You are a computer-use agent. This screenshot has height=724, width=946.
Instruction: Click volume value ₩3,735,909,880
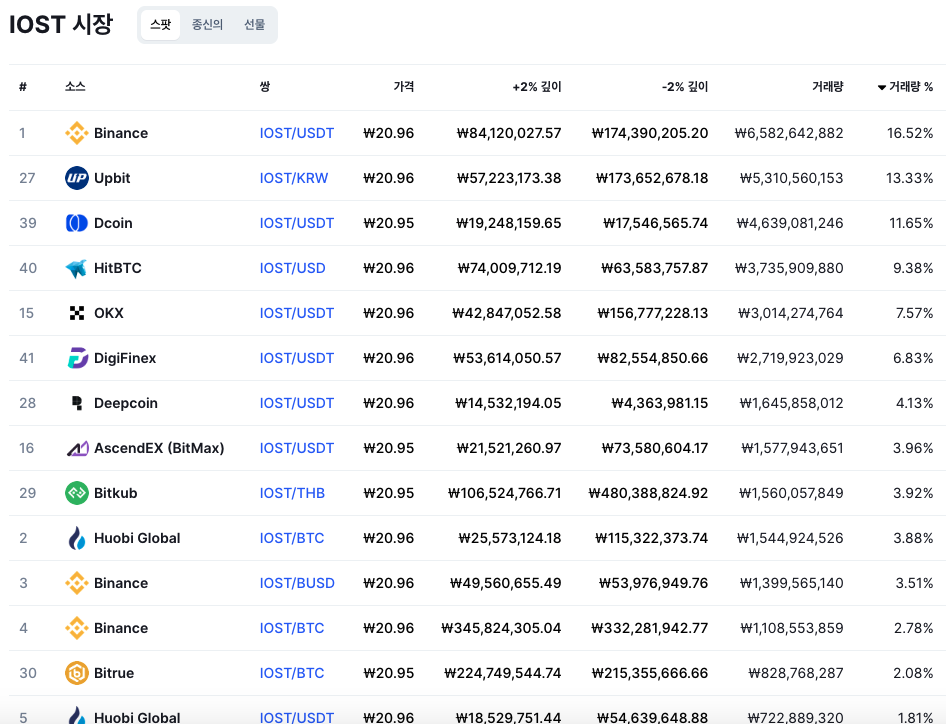click(789, 268)
